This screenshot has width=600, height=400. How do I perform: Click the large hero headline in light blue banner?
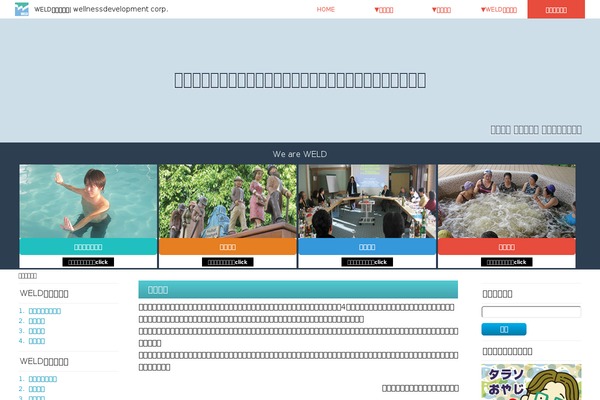coord(300,80)
